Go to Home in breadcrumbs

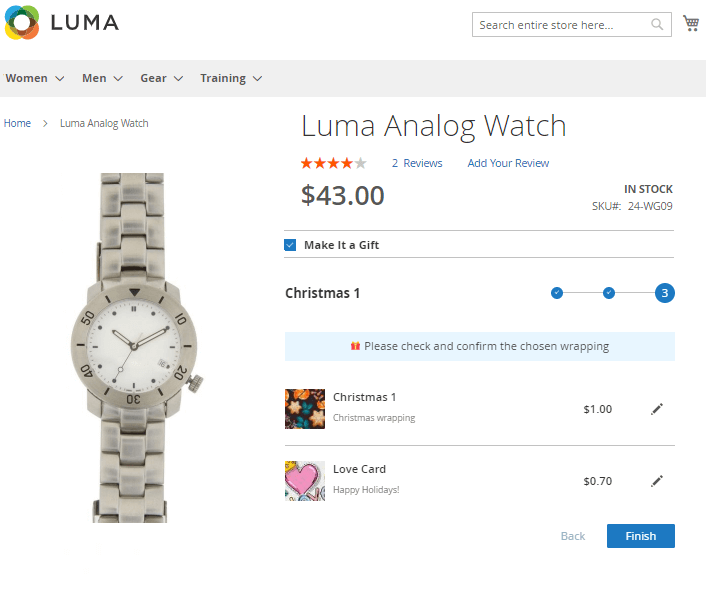17,123
